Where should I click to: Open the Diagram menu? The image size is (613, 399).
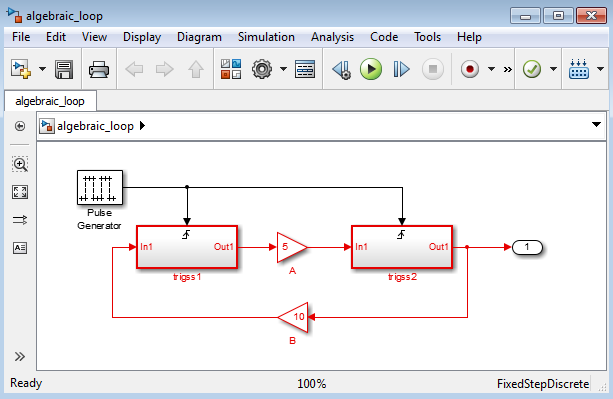pyautogui.click(x=199, y=37)
